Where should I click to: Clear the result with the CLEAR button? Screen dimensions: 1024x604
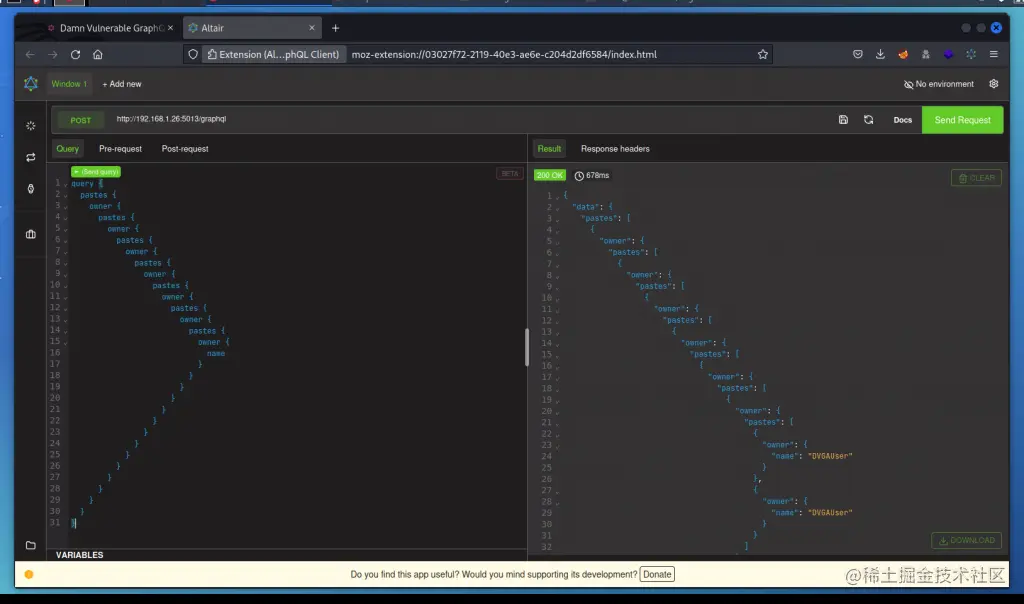coord(976,178)
